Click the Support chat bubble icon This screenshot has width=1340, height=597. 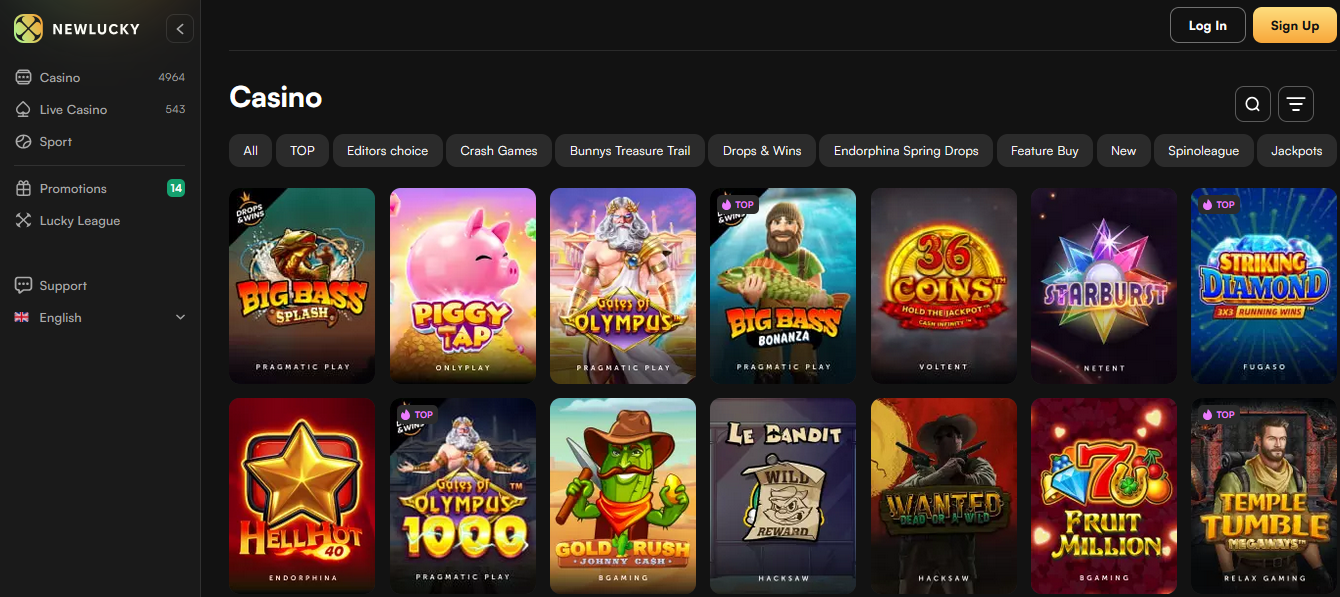coord(24,285)
